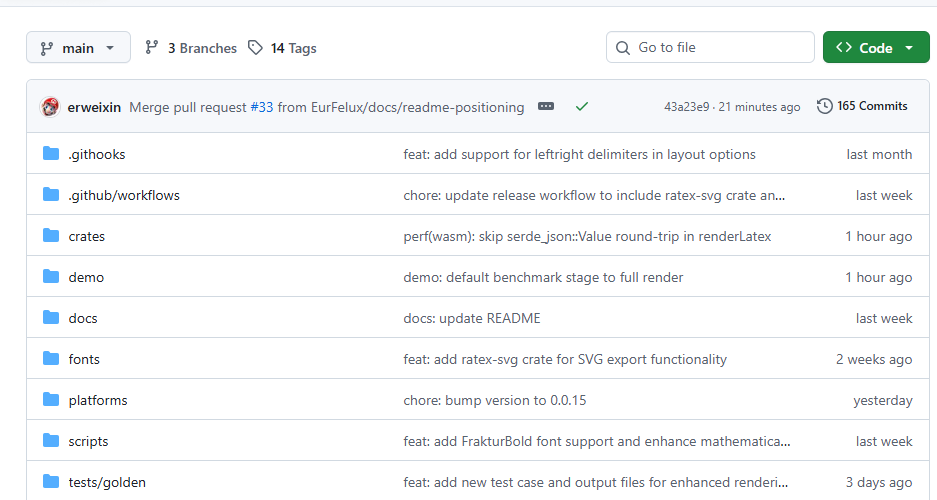Click the folder icon beside tests/golden
The height and width of the screenshot is (500, 937).
click(51, 481)
